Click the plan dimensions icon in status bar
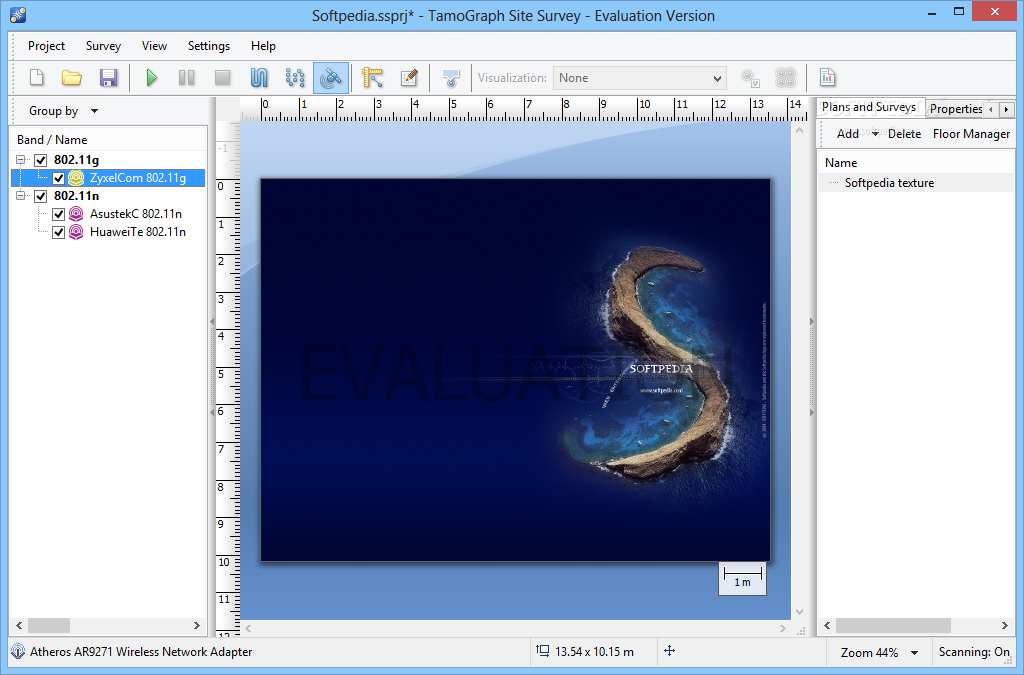1024x675 pixels. (x=542, y=651)
